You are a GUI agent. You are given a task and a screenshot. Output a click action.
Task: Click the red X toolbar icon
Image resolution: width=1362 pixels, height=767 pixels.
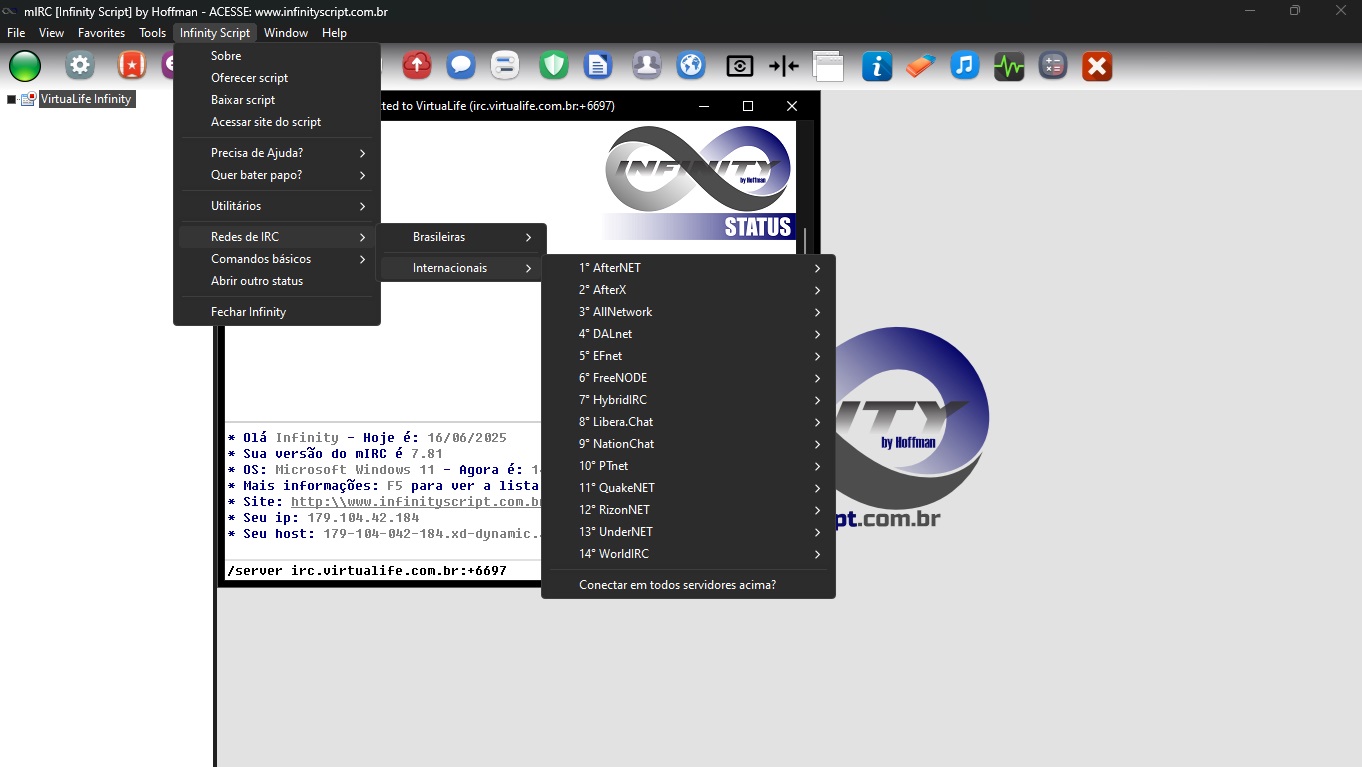1097,66
